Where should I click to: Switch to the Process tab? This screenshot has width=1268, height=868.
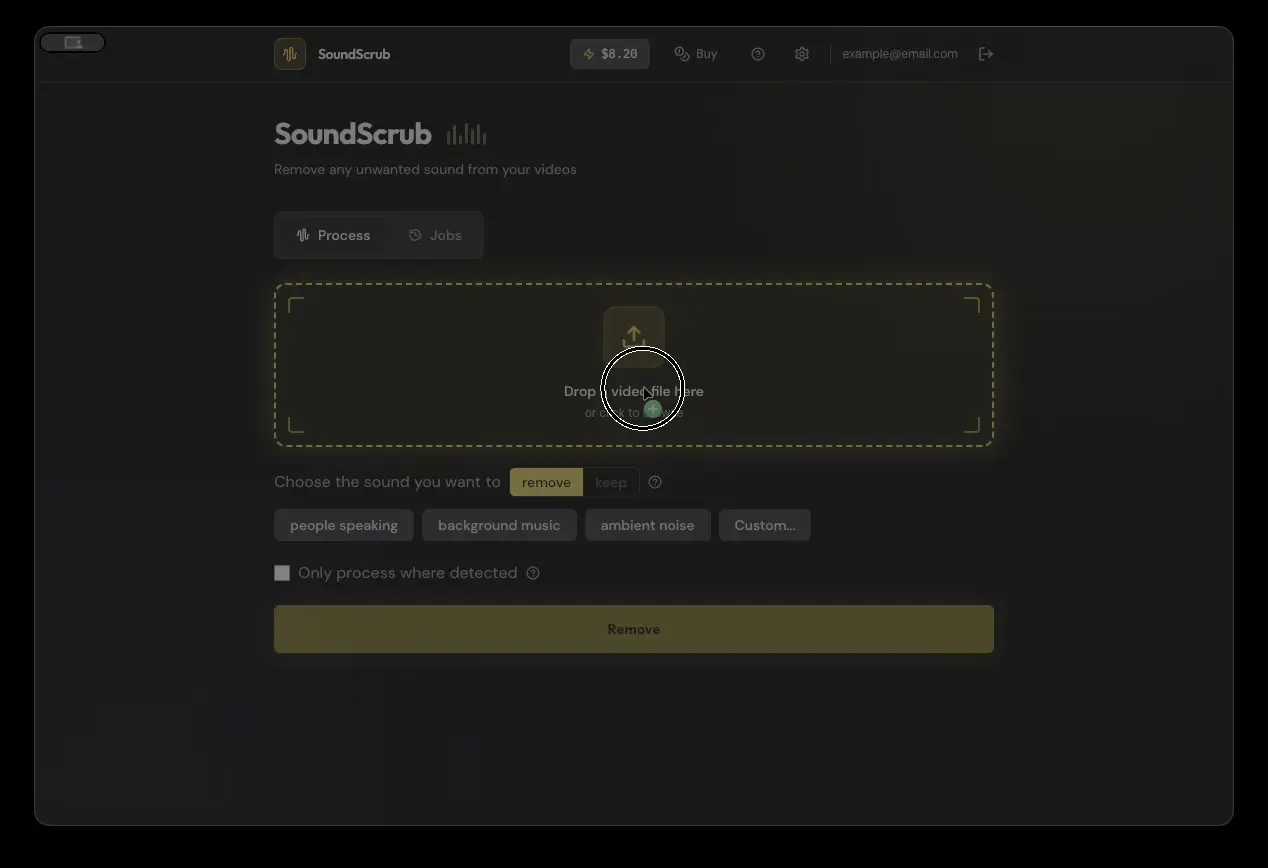point(333,235)
